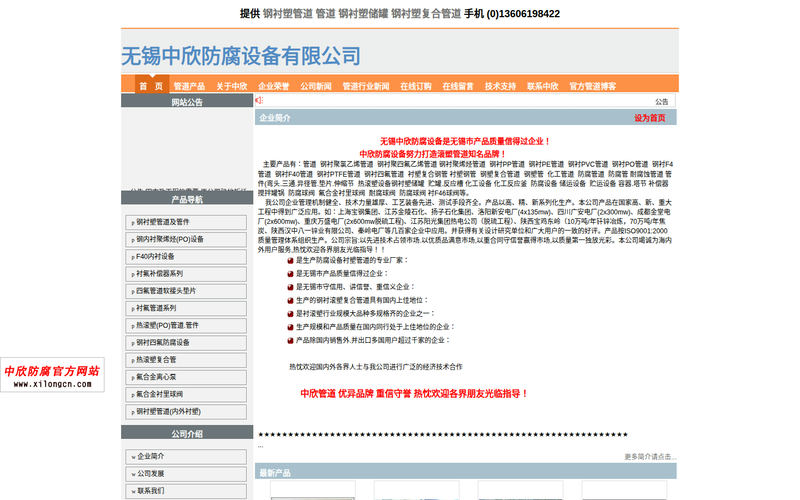Image resolution: width=800 pixels, height=500 pixels.
Task: Select 技术支持 in the top menu
Action: (x=501, y=86)
